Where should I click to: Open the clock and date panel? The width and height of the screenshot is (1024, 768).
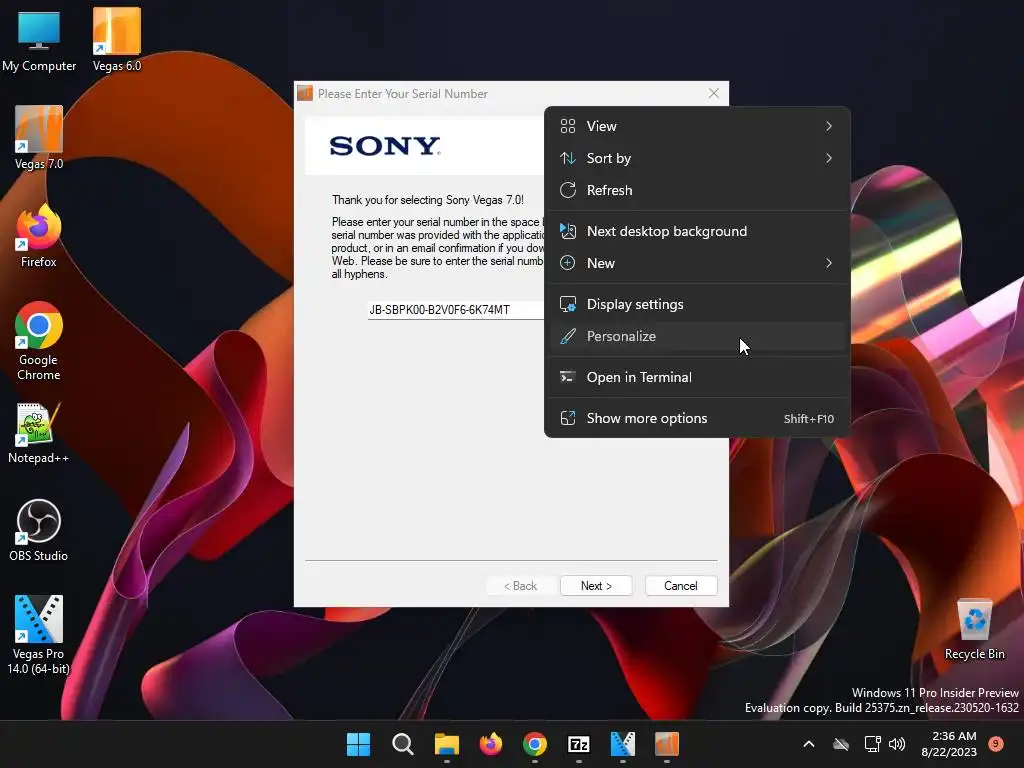click(x=949, y=744)
